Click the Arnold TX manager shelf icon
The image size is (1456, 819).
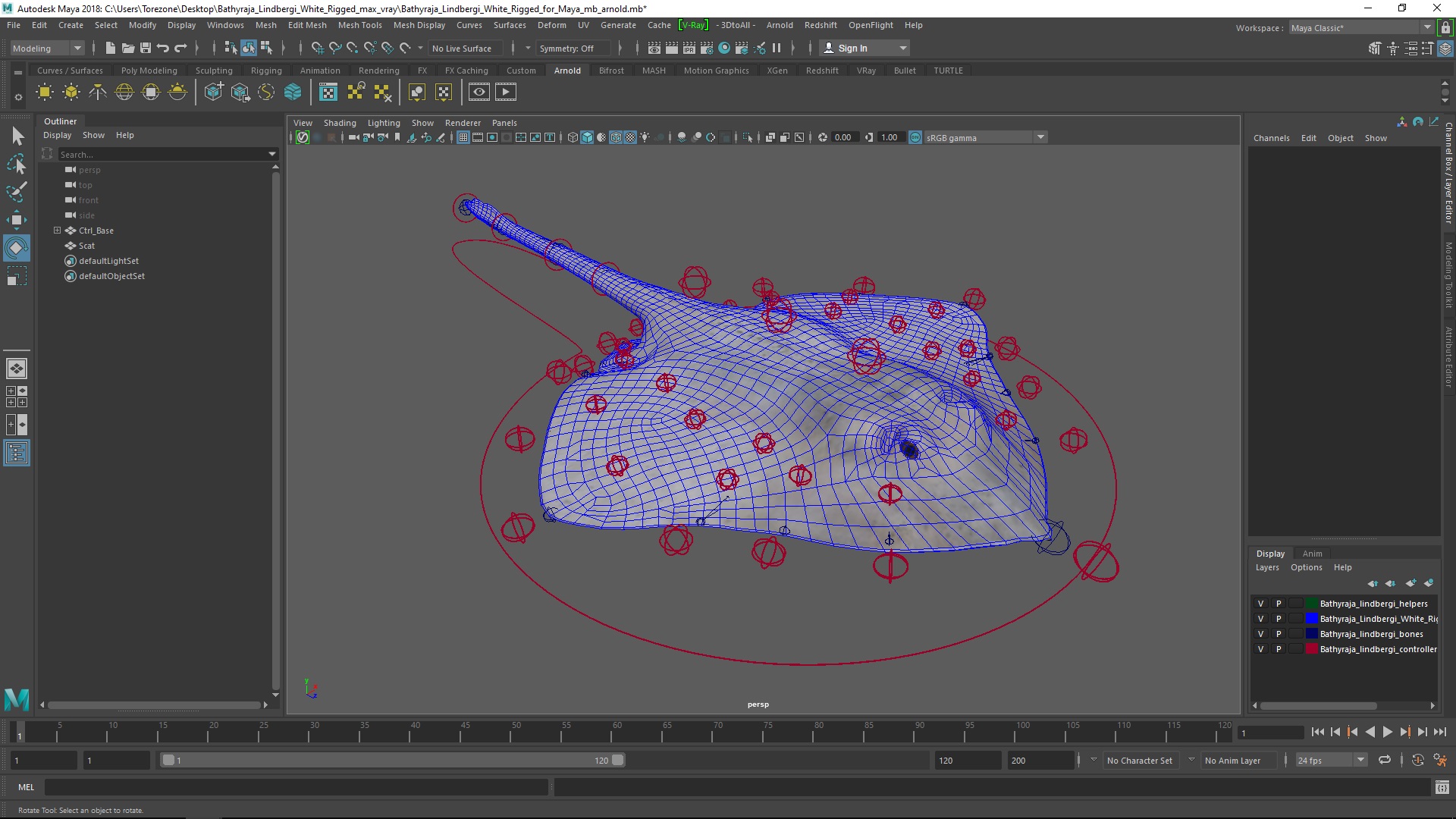click(x=328, y=93)
